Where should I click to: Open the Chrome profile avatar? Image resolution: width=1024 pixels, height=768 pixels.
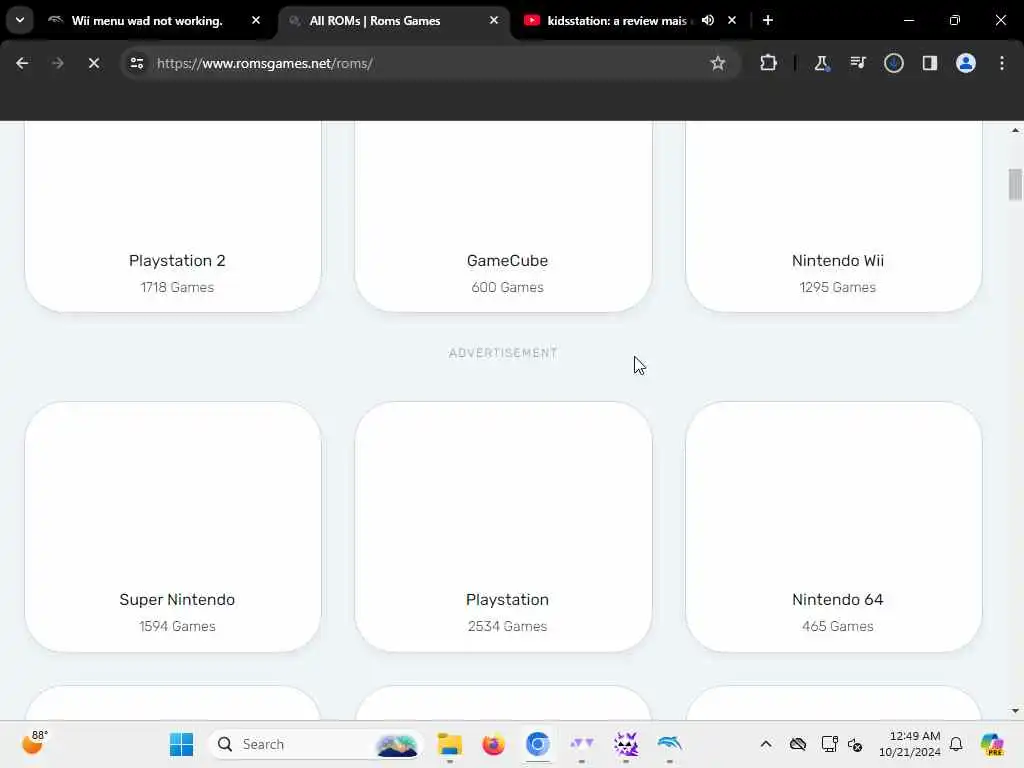point(965,63)
